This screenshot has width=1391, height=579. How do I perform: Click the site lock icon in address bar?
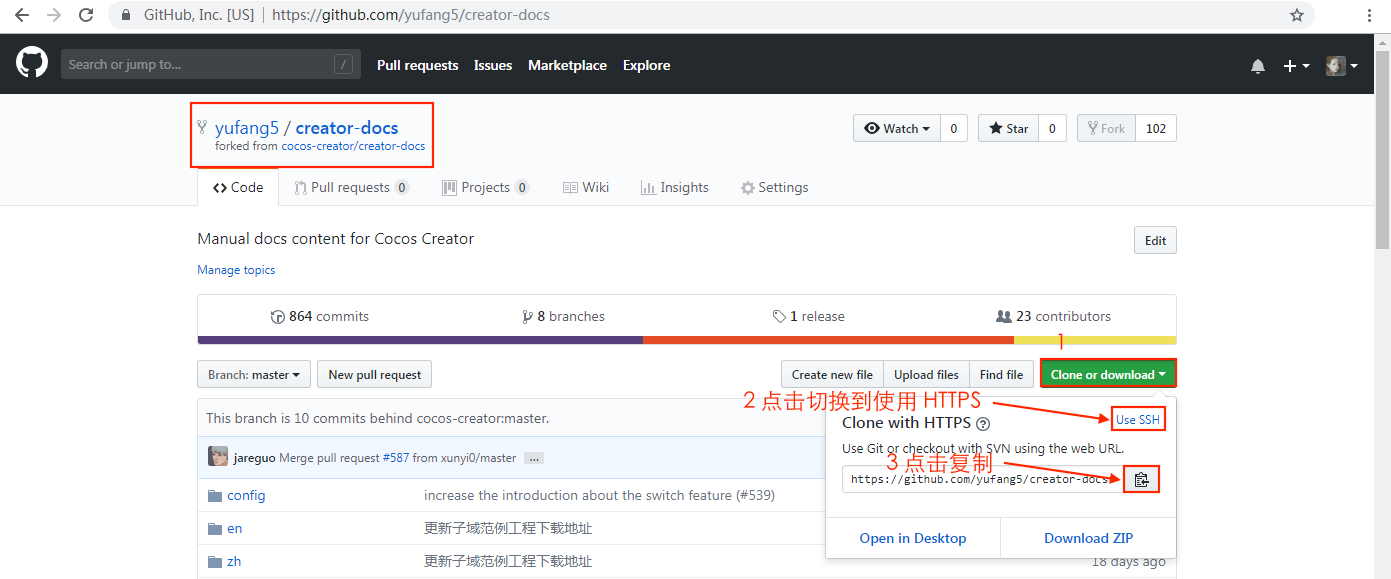126,16
